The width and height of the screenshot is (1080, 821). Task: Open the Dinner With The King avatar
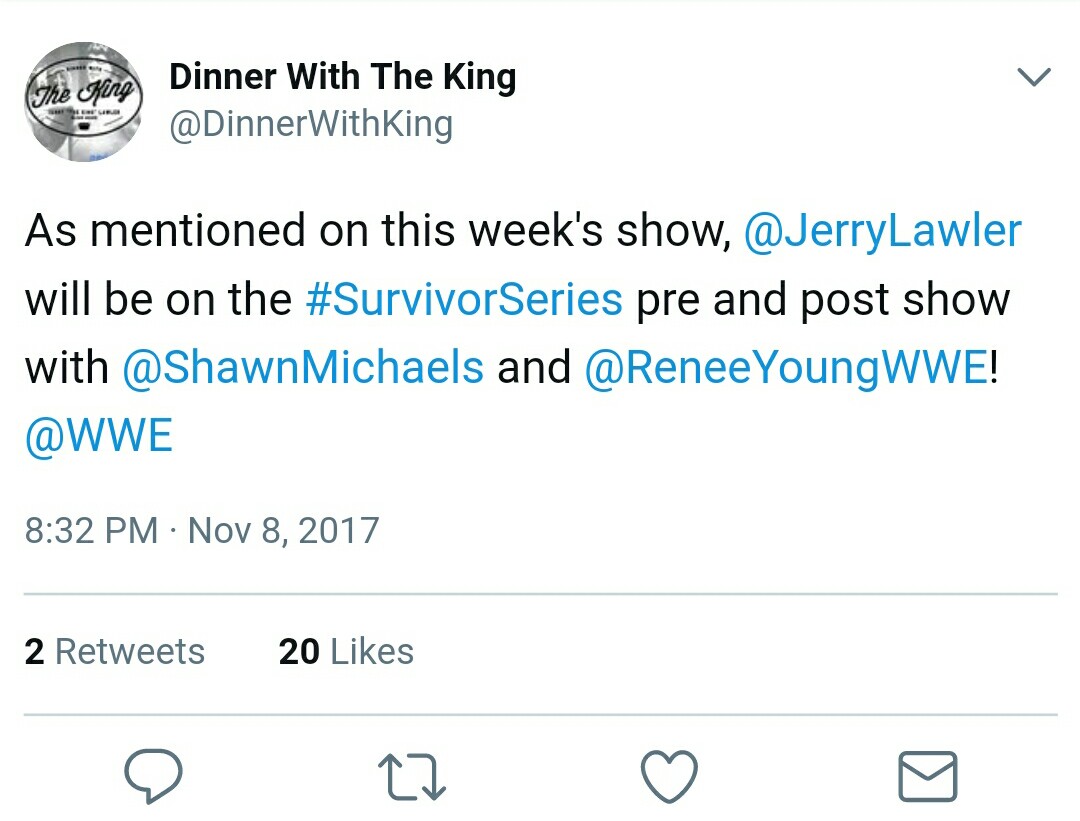(86, 102)
